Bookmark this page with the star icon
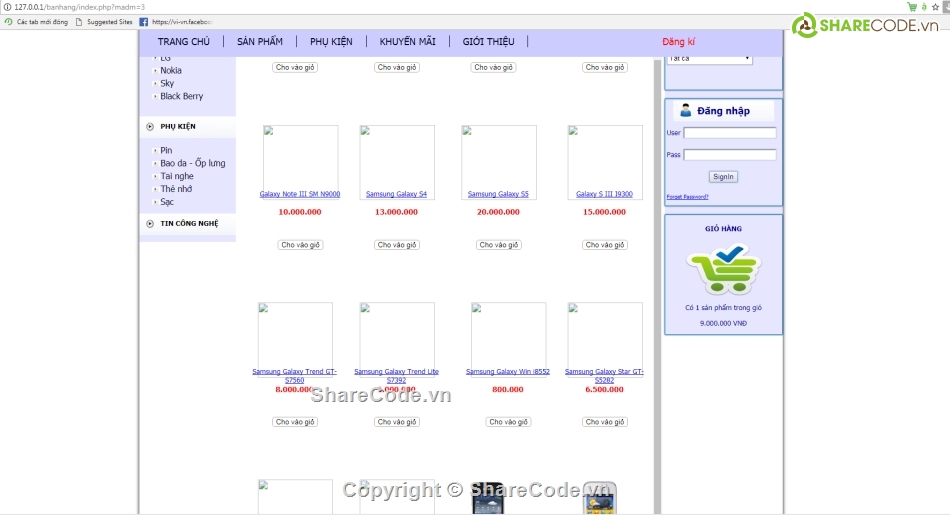 [935, 7]
